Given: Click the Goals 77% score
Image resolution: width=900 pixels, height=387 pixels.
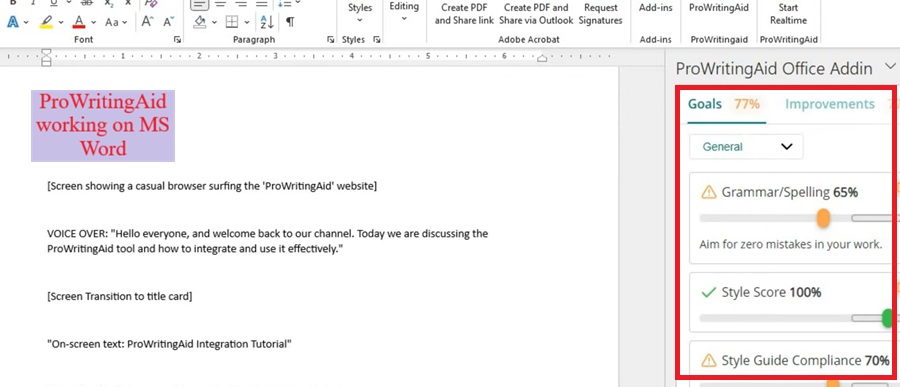Looking at the screenshot, I should click(x=747, y=104).
